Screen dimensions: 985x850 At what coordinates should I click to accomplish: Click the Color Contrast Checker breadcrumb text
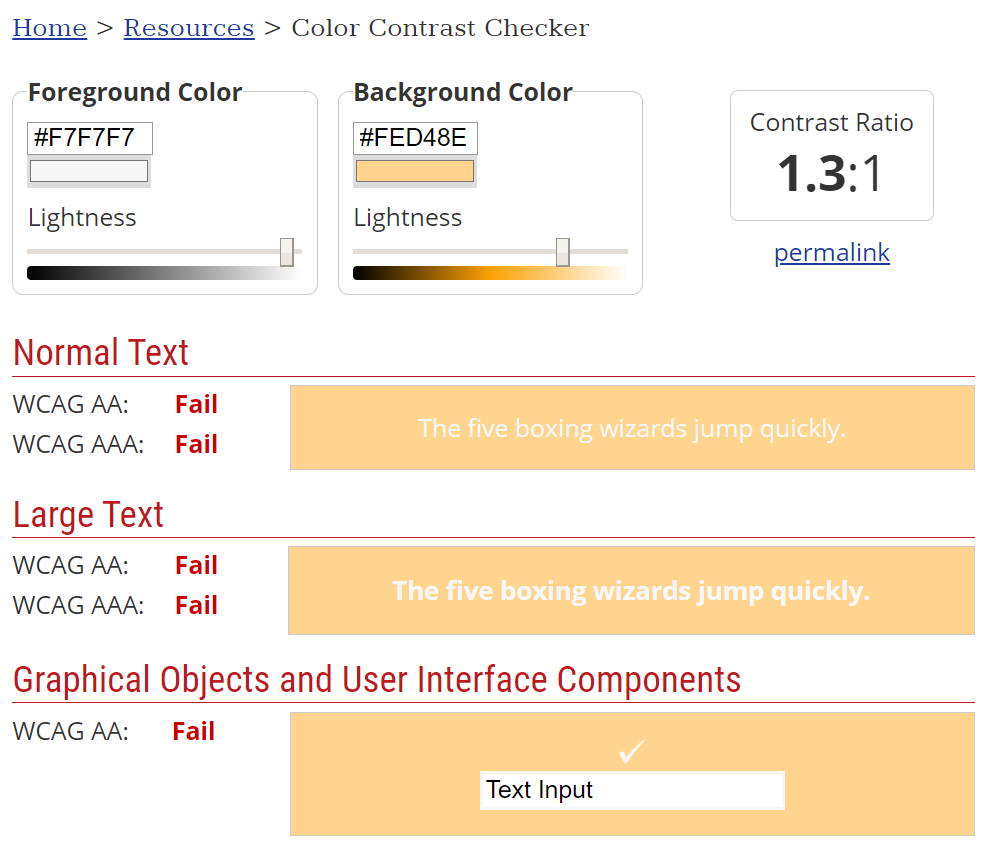pos(440,28)
